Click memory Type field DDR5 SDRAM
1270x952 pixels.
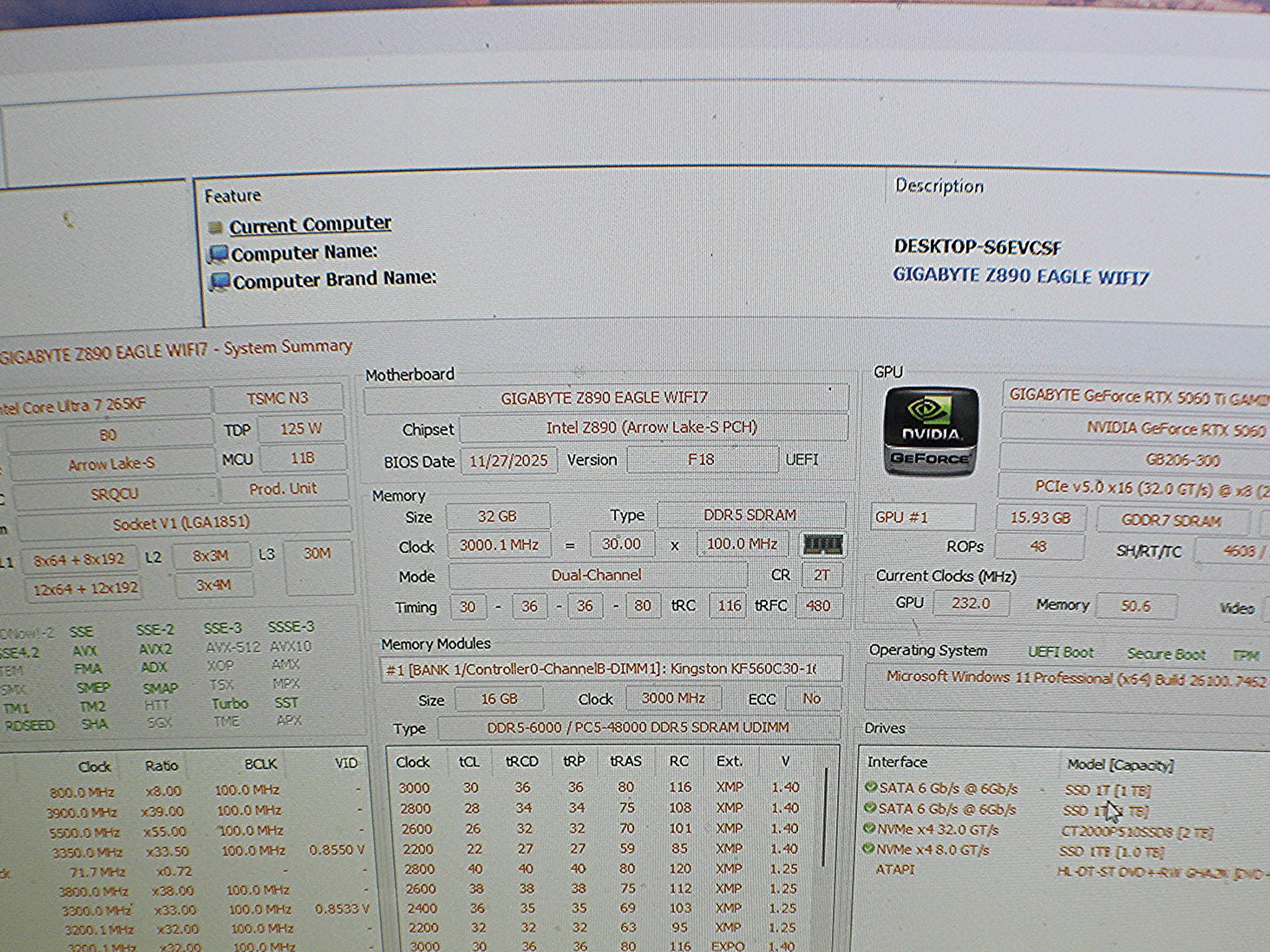point(750,515)
